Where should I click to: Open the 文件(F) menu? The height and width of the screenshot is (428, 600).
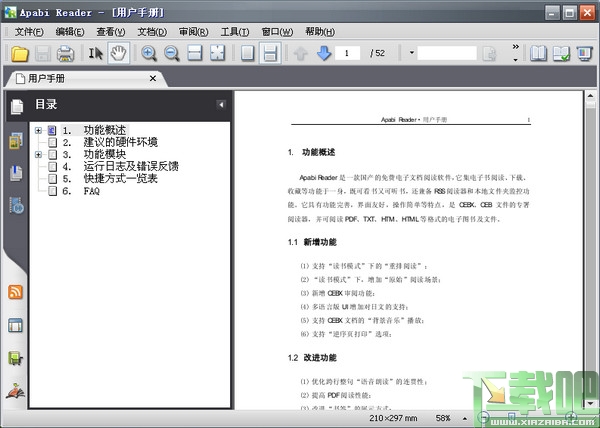coord(29,32)
